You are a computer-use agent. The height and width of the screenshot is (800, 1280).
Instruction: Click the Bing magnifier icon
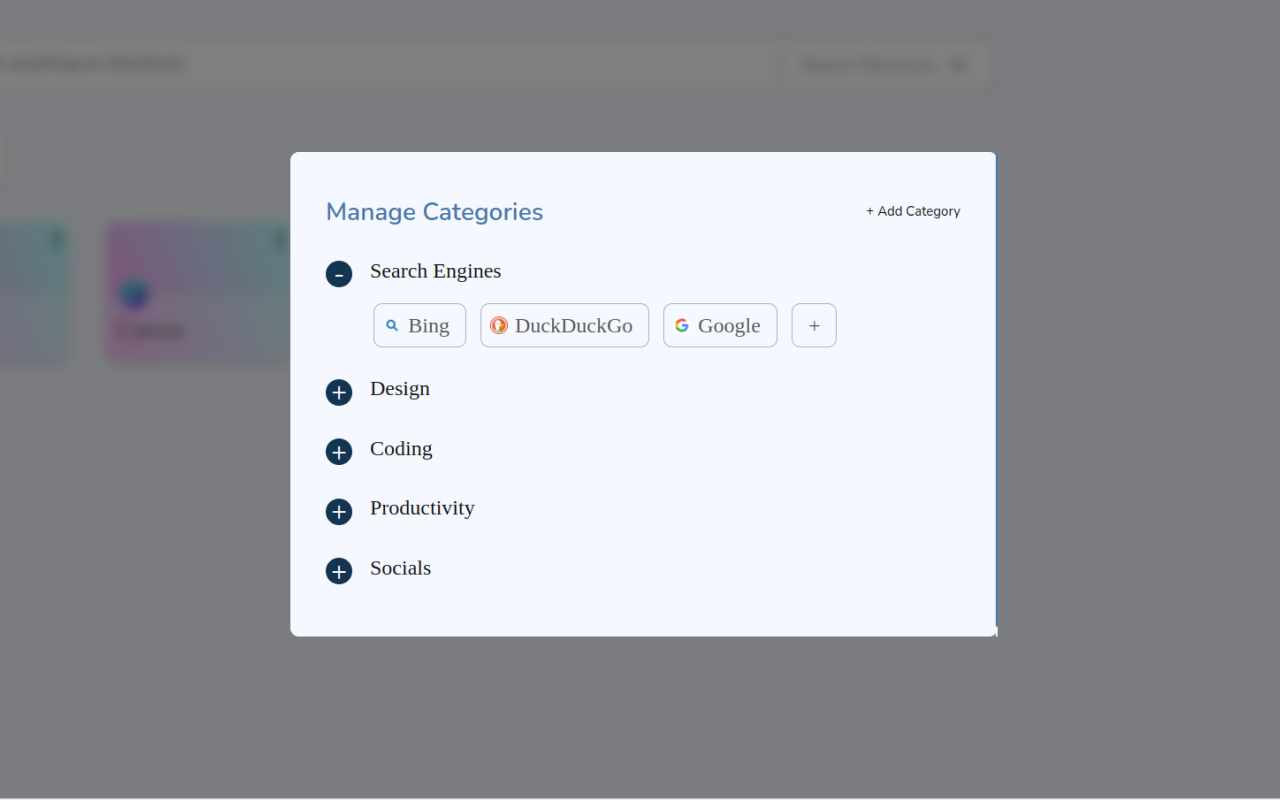tap(392, 326)
